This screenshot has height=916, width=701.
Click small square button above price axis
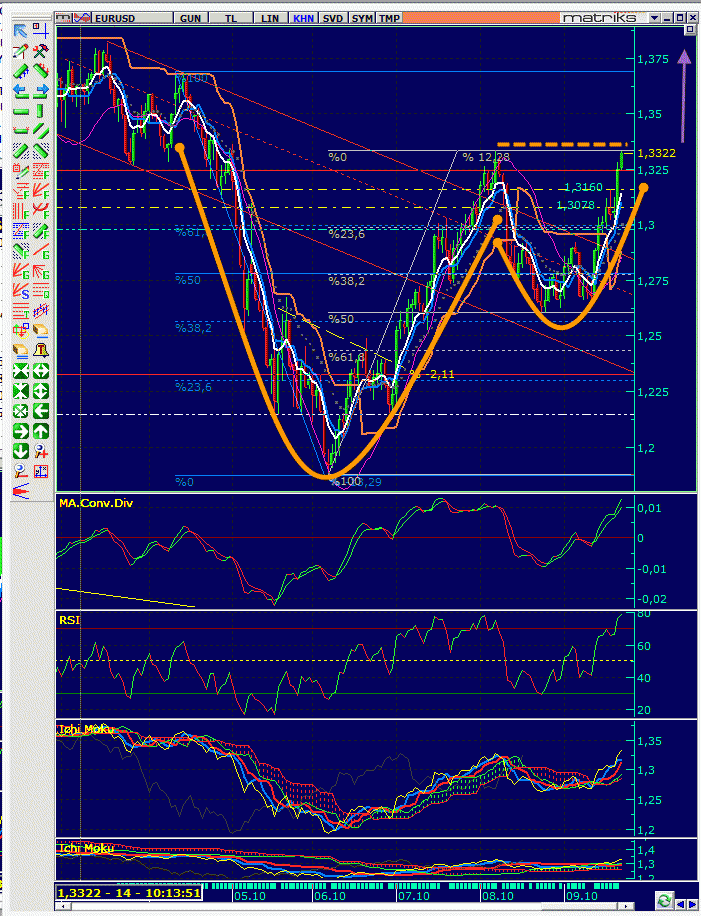(x=689, y=31)
